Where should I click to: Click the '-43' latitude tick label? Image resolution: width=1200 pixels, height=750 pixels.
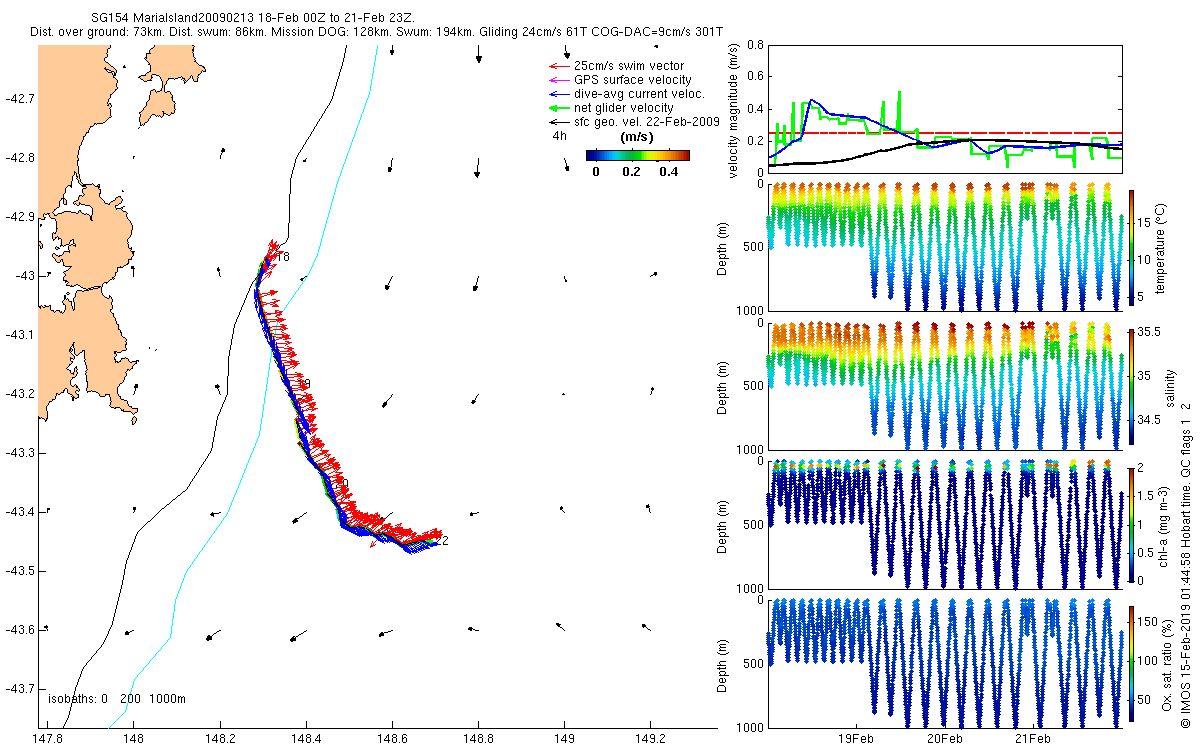[x=25, y=275]
